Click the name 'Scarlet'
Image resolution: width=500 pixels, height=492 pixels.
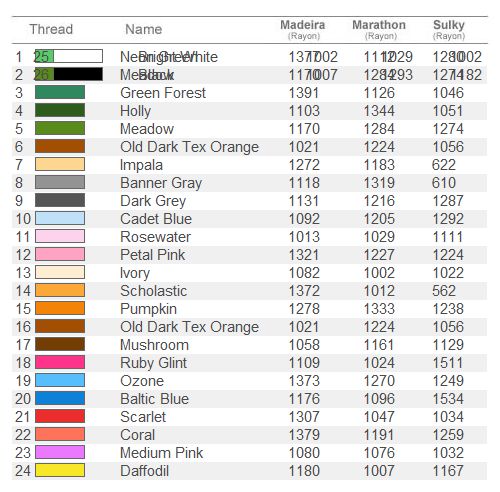pyautogui.click(x=143, y=417)
